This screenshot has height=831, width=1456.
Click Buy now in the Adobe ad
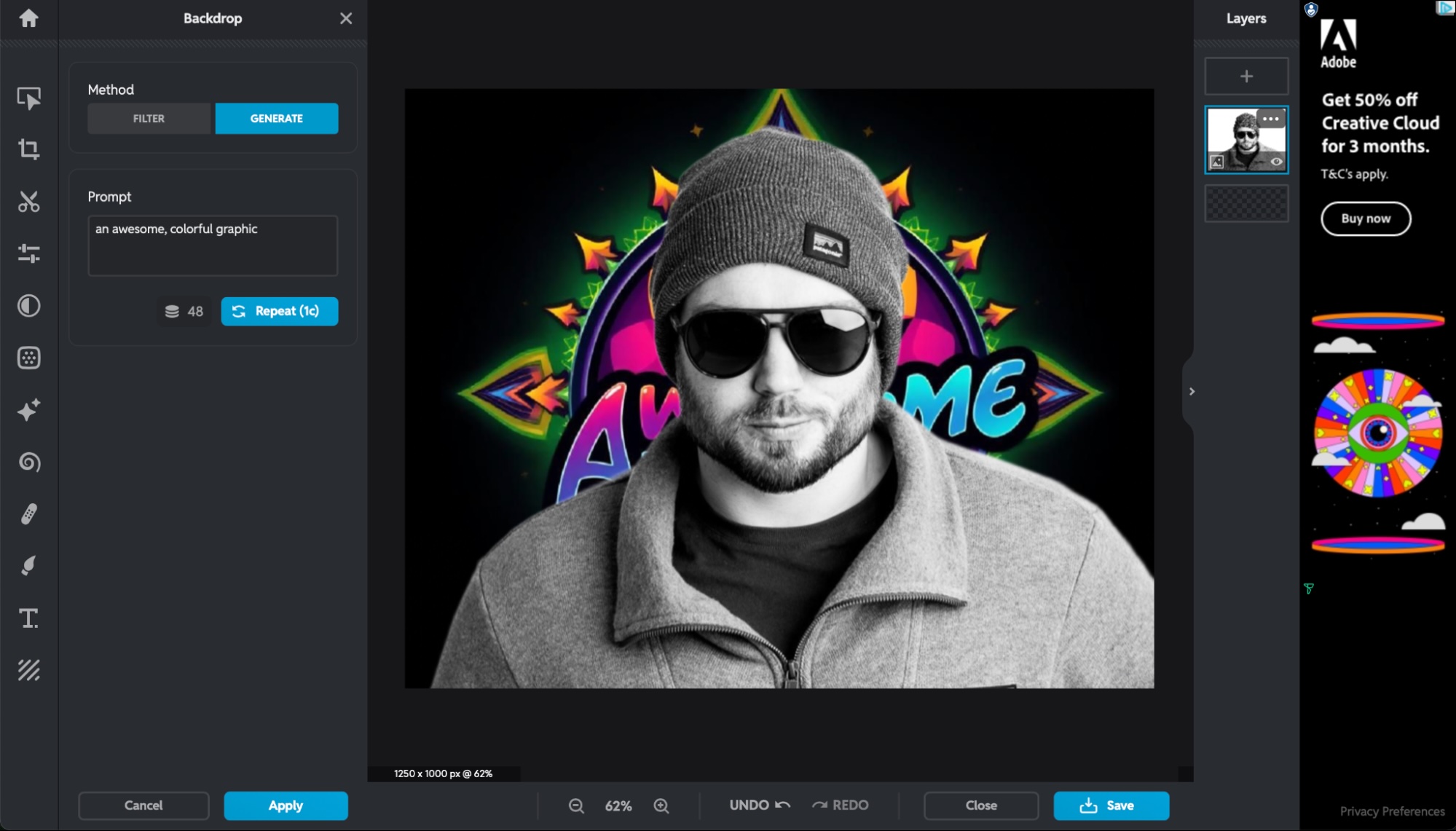click(1365, 218)
